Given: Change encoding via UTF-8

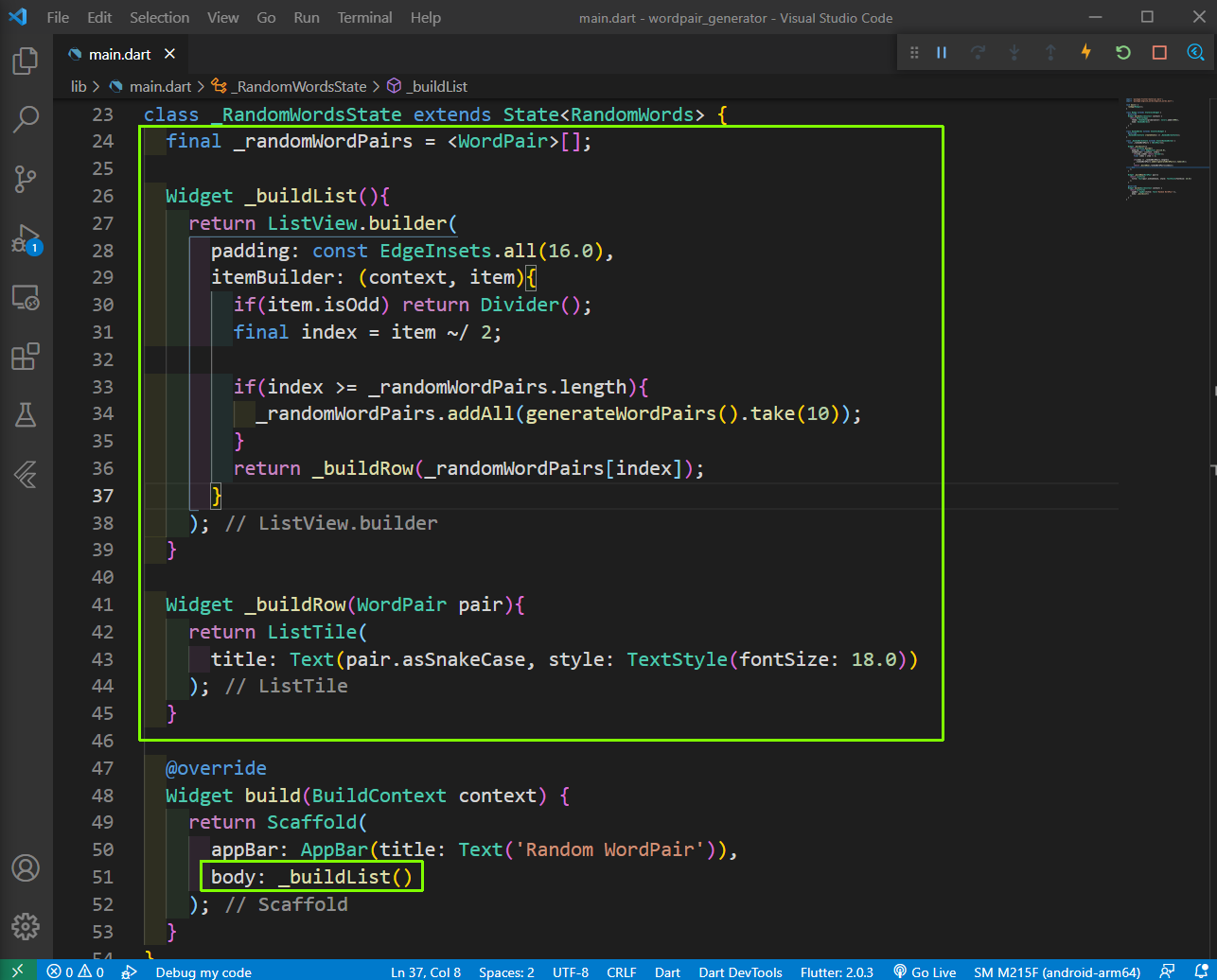Looking at the screenshot, I should coord(571,971).
